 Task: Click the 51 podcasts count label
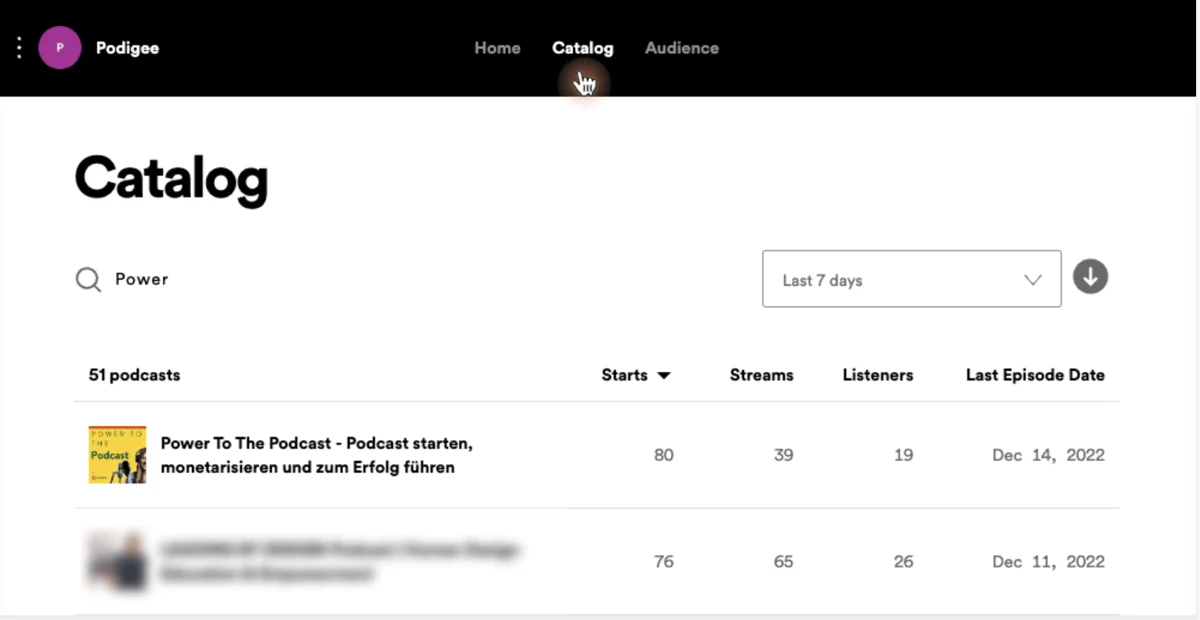pyautogui.click(x=135, y=375)
